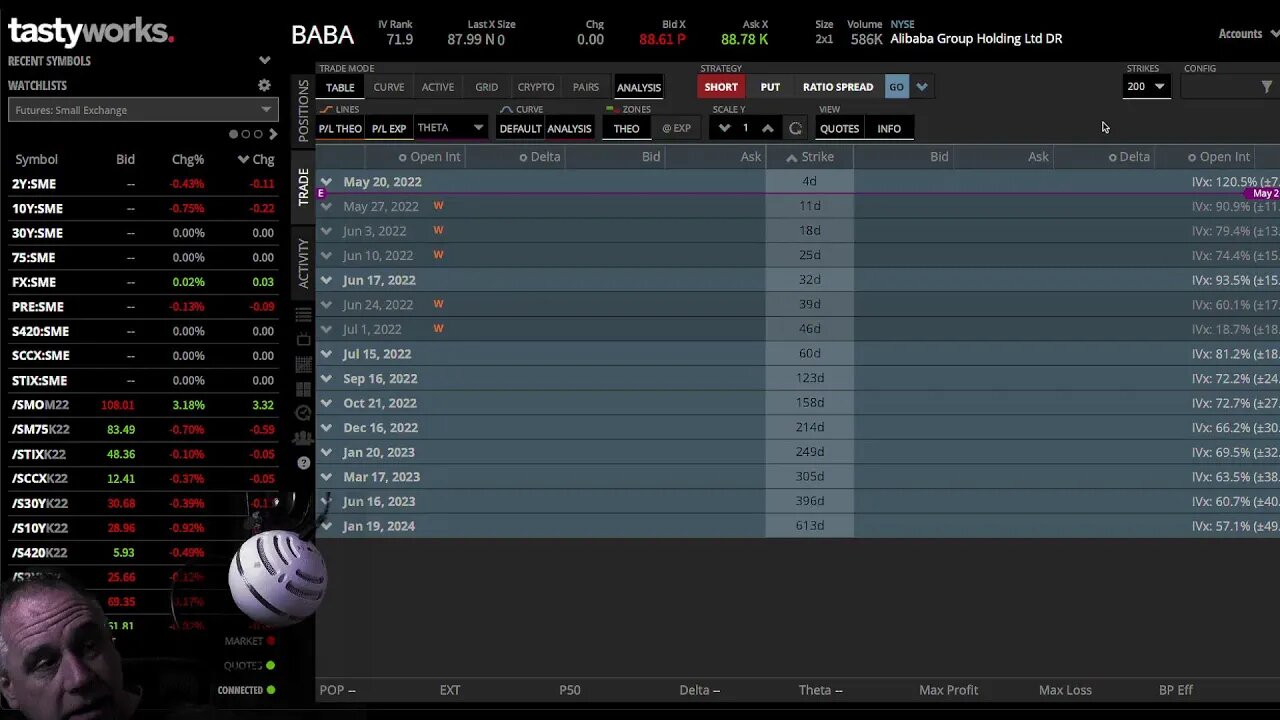Viewport: 1280px width, 720px height.
Task: Toggle PUT option type
Action: click(x=770, y=87)
